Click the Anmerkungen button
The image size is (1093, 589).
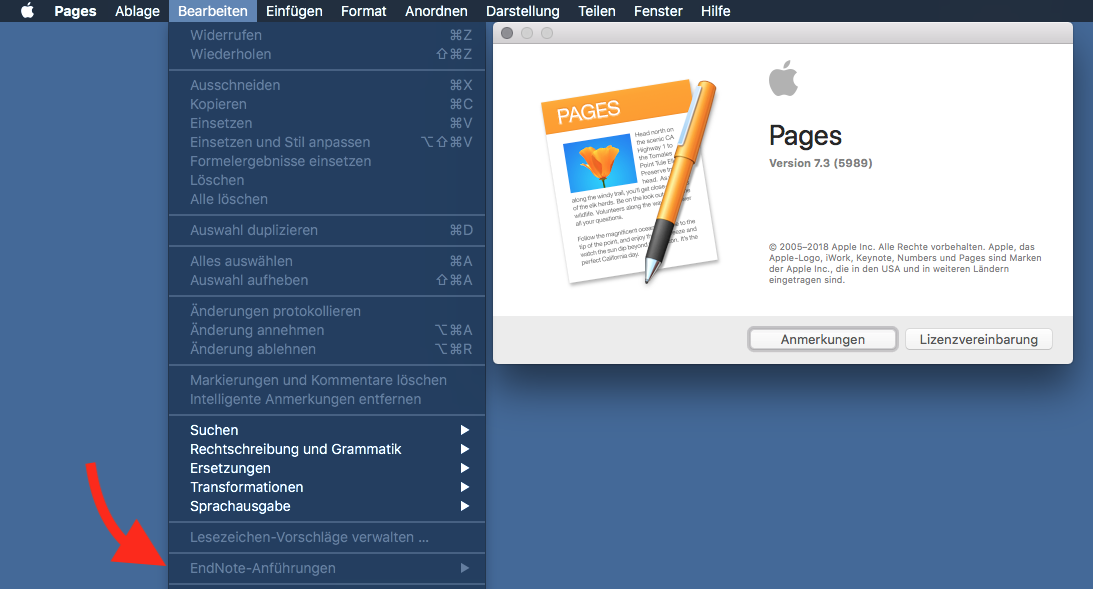coord(823,339)
